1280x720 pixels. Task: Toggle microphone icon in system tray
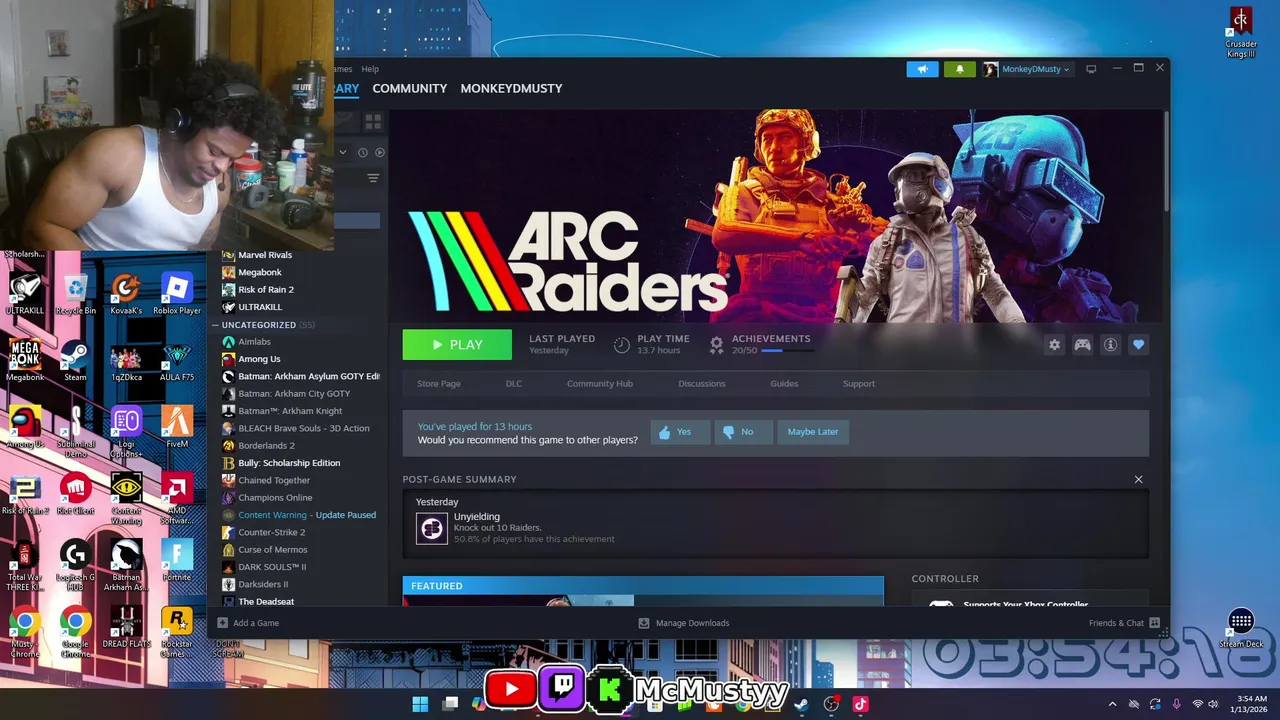(x=1176, y=704)
